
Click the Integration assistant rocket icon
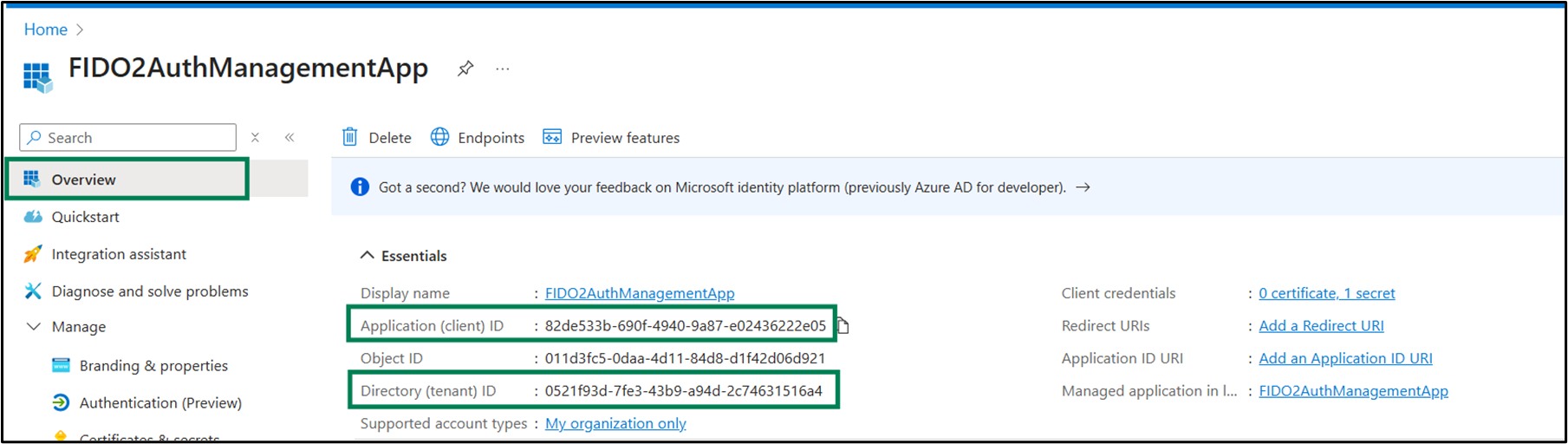pos(33,254)
